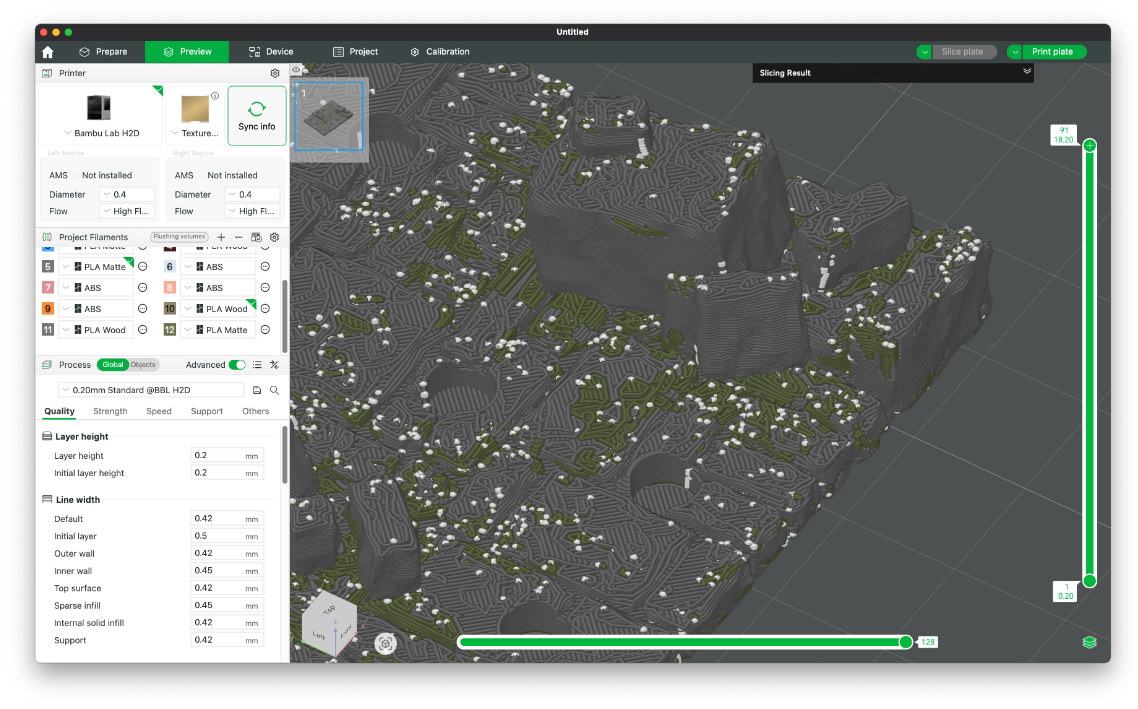Click the horizontal move slider handle
Viewport: 1138px width, 709px height.
point(905,642)
